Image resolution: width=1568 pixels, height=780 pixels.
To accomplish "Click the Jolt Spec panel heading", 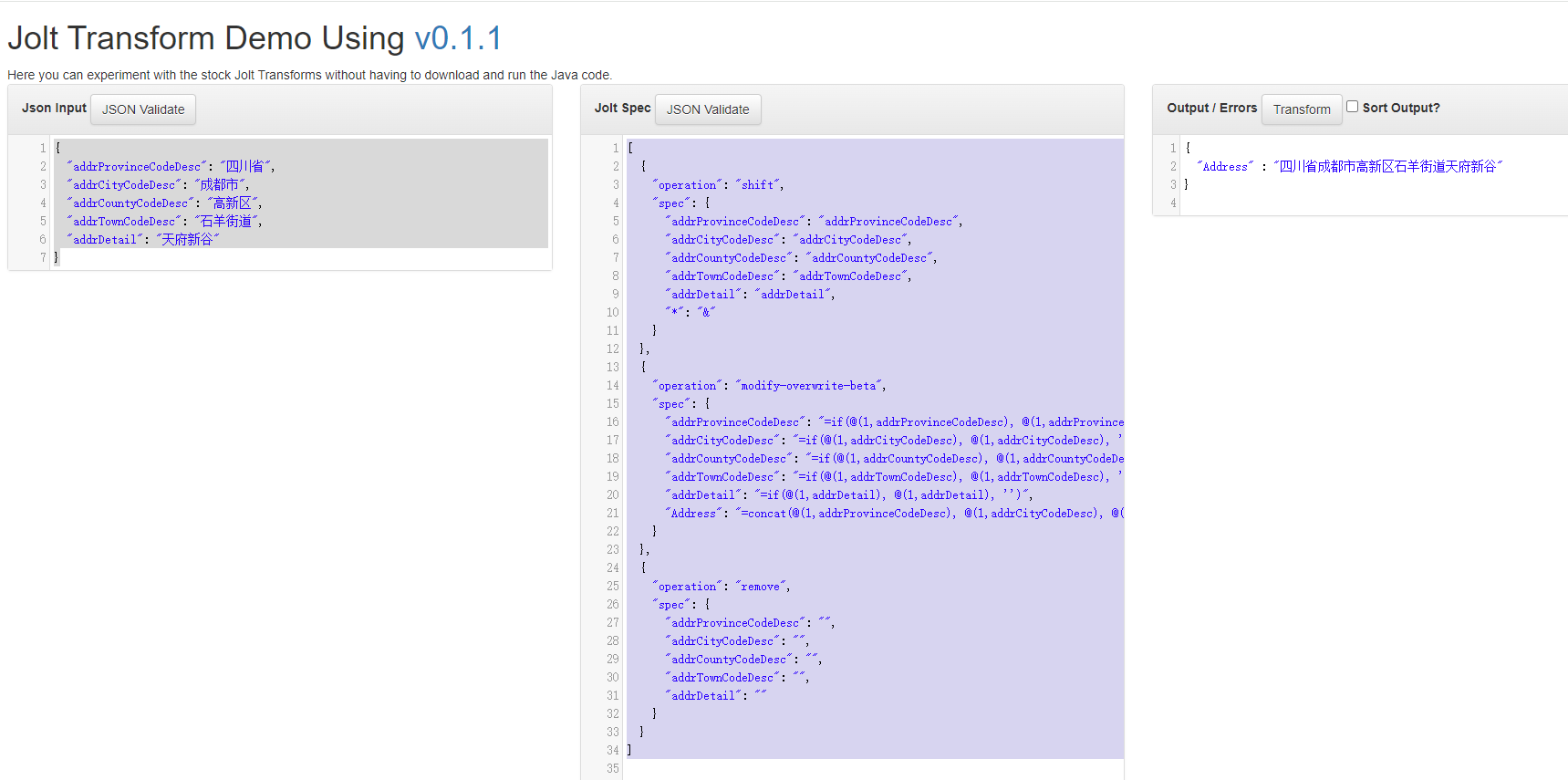I will (x=622, y=108).
